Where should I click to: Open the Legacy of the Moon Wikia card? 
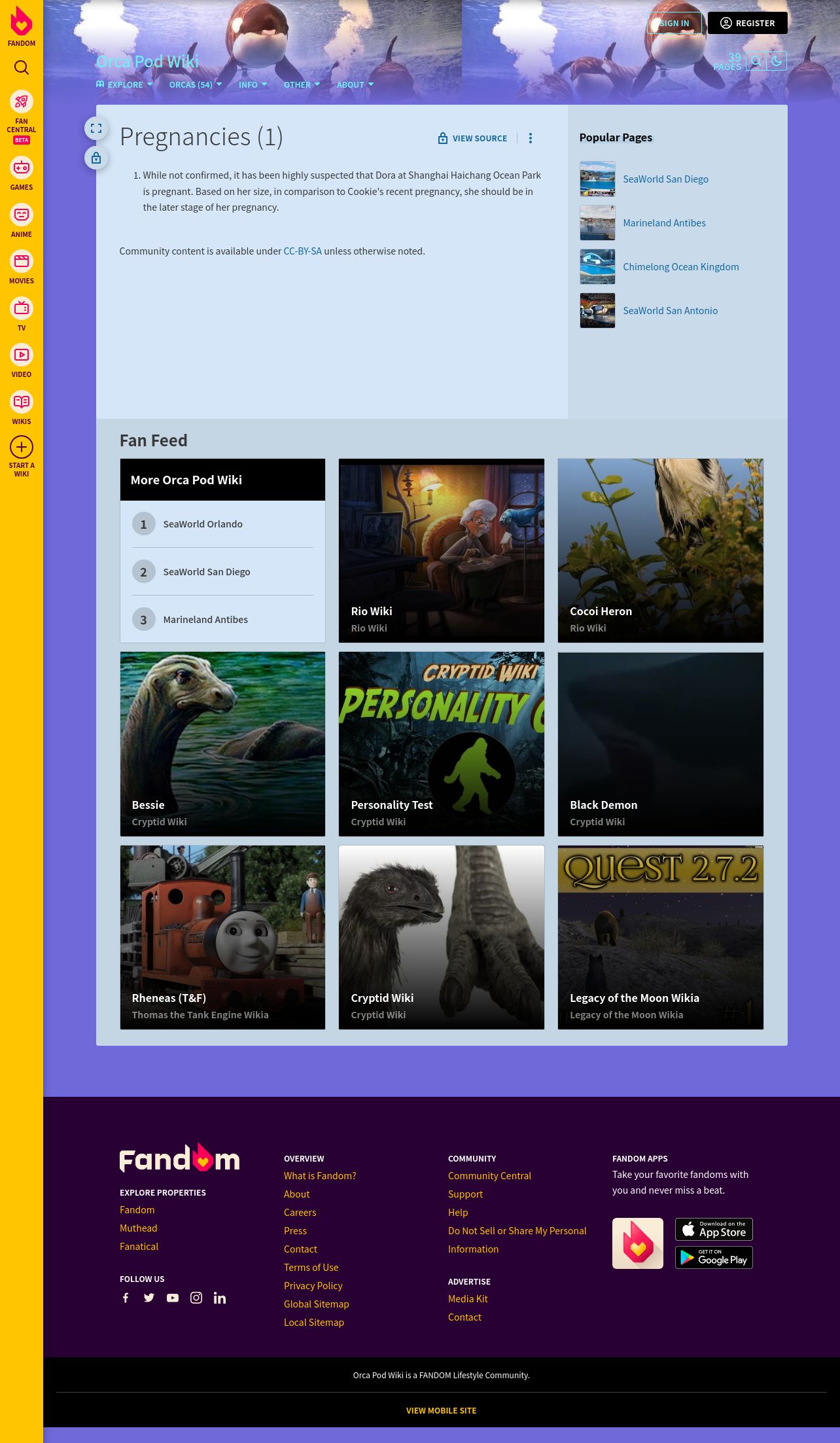click(661, 937)
